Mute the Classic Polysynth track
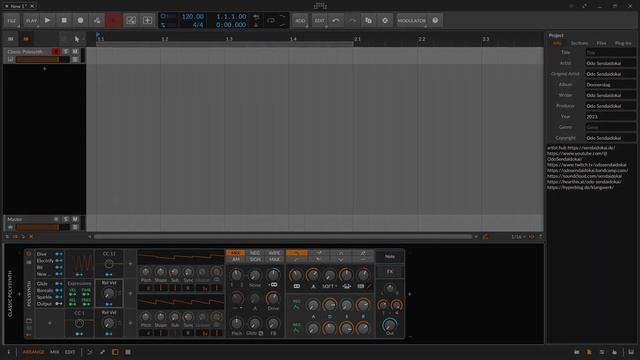The image size is (640, 360). [75, 51]
